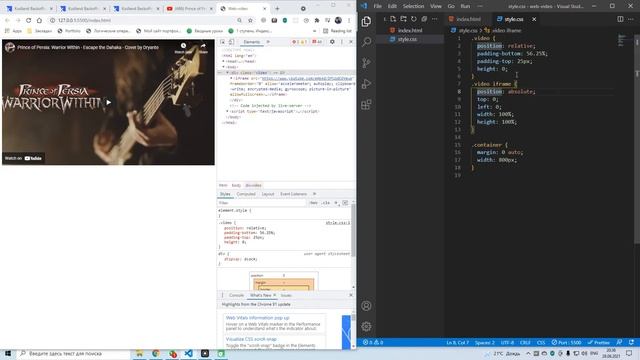Open the Search view in VS Code
Viewport: 640px width, 360px height.
tap(366, 42)
